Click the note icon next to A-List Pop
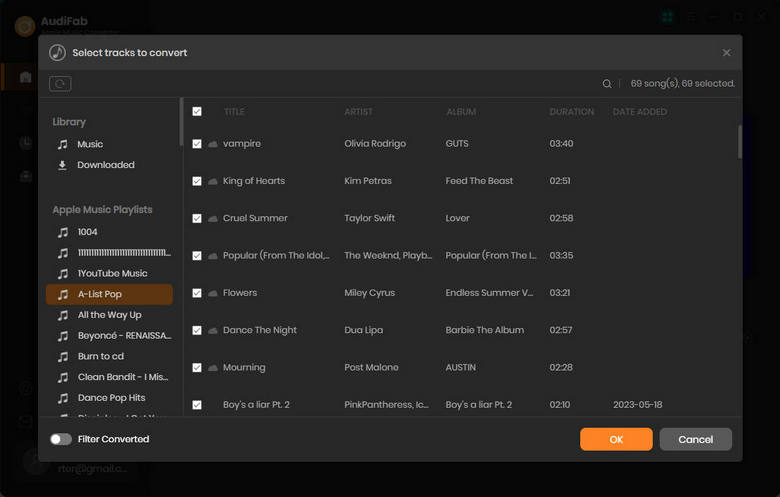The image size is (780, 497). coord(63,295)
